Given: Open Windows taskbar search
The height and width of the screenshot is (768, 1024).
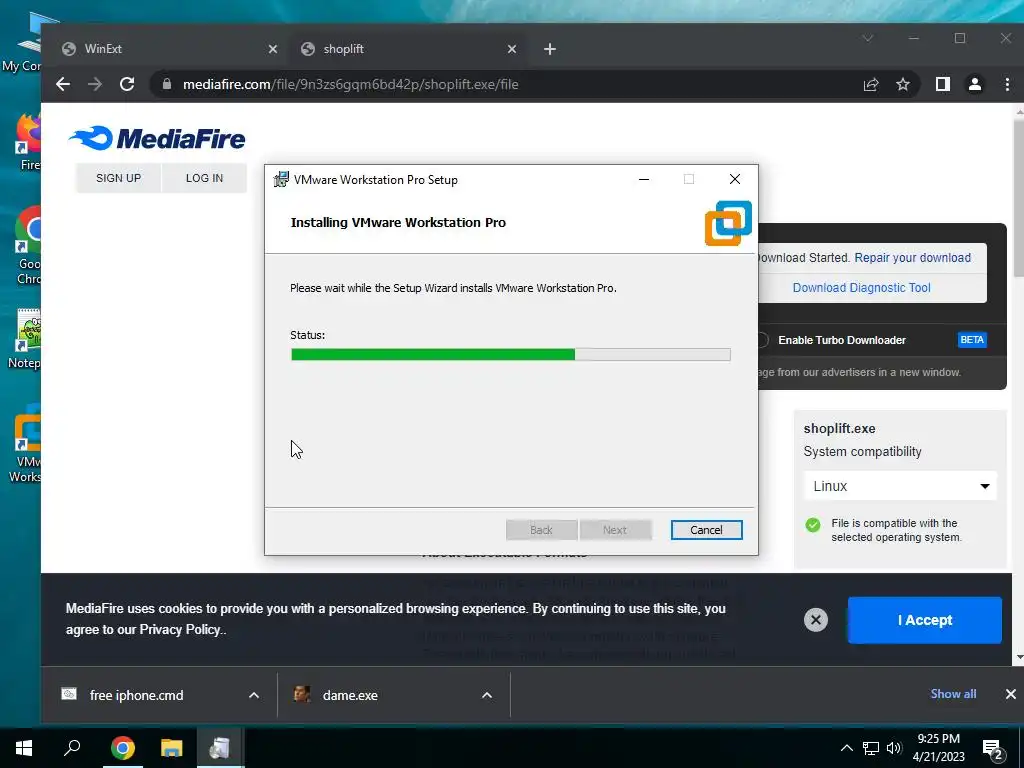Looking at the screenshot, I should click(x=72, y=748).
